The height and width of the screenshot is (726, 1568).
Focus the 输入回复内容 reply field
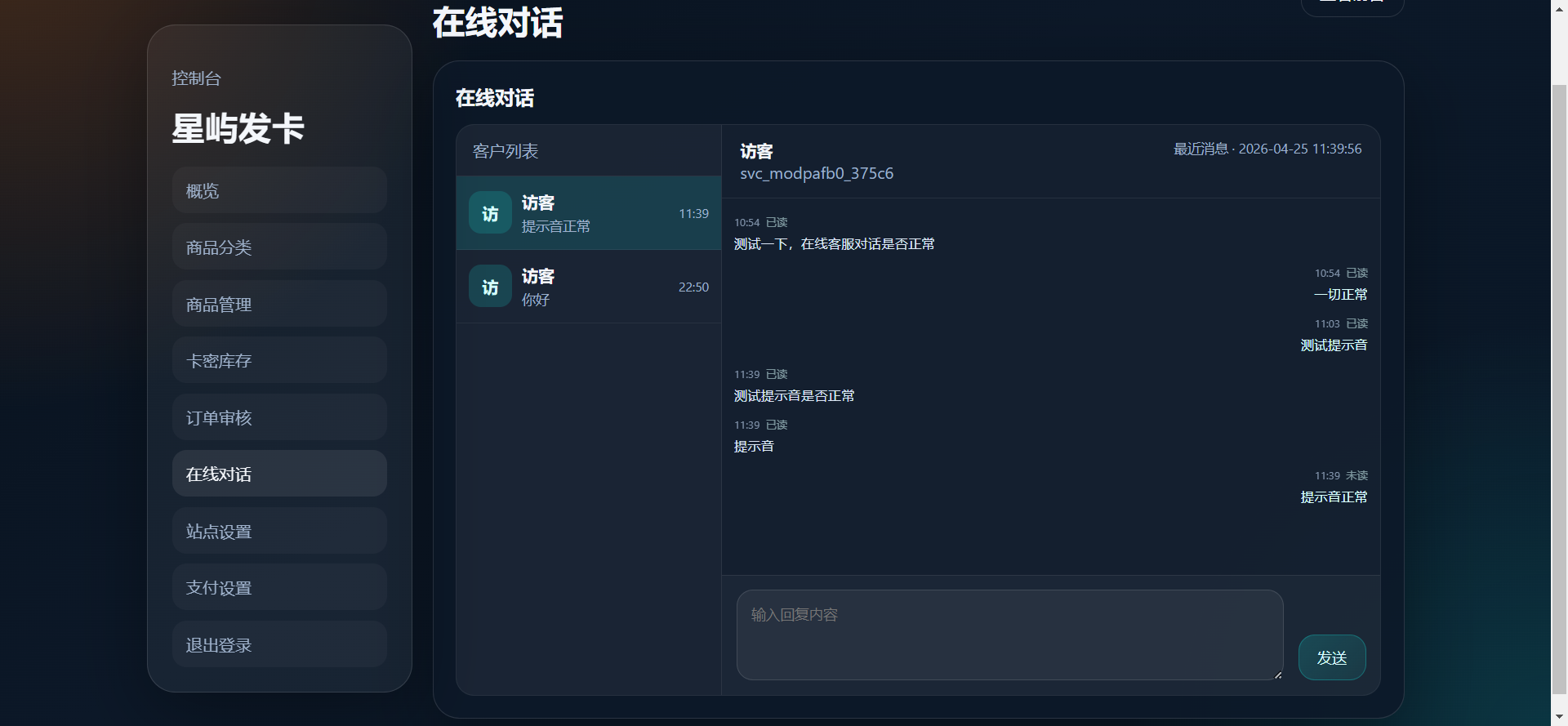(1009, 635)
